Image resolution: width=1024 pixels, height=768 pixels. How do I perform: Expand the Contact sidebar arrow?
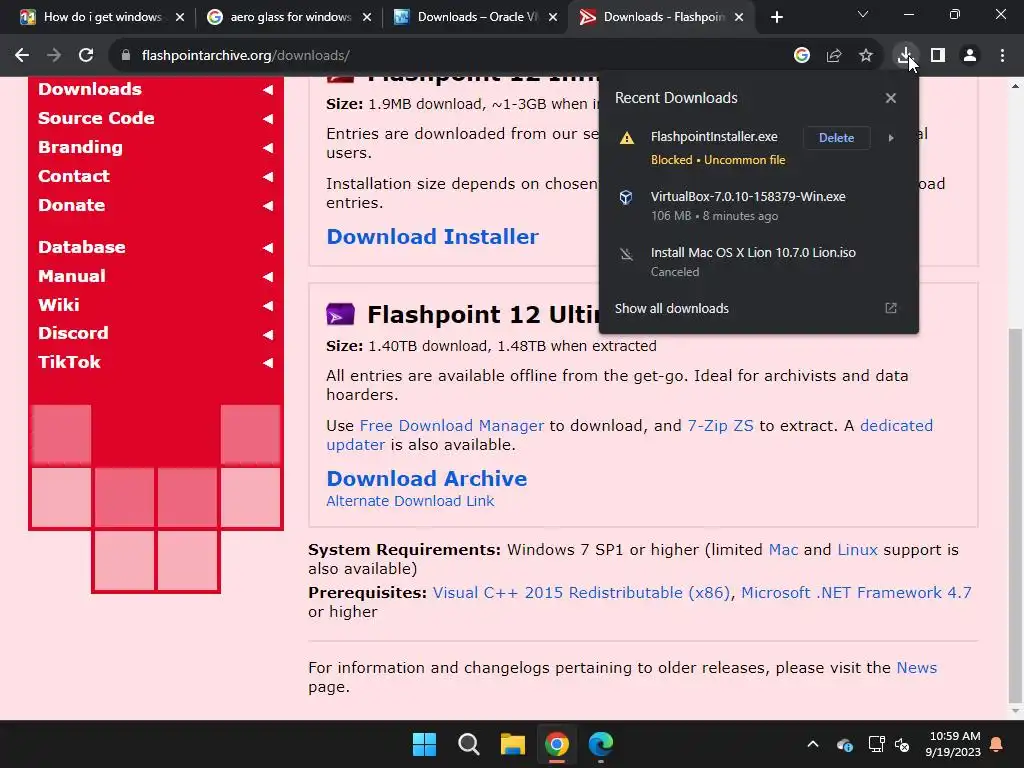[268, 176]
